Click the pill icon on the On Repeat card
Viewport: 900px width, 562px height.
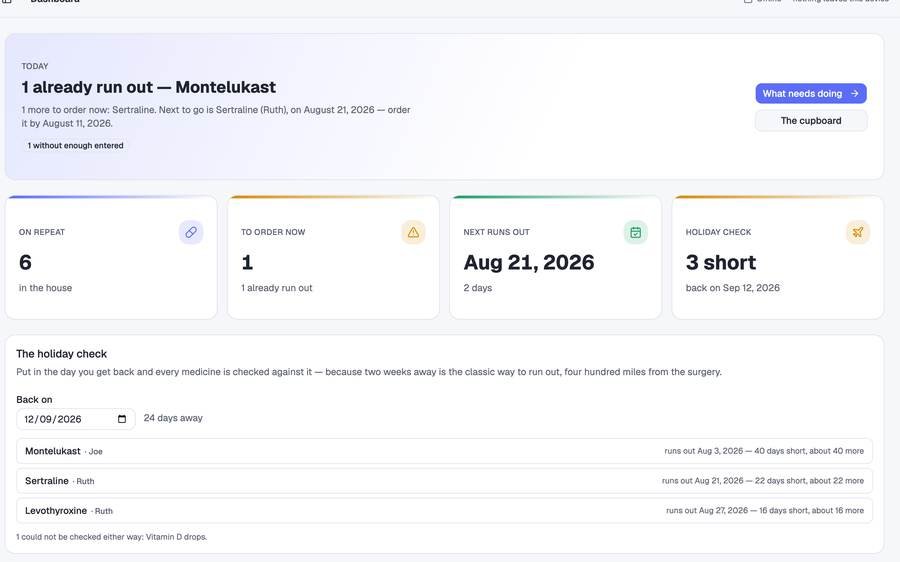191,232
